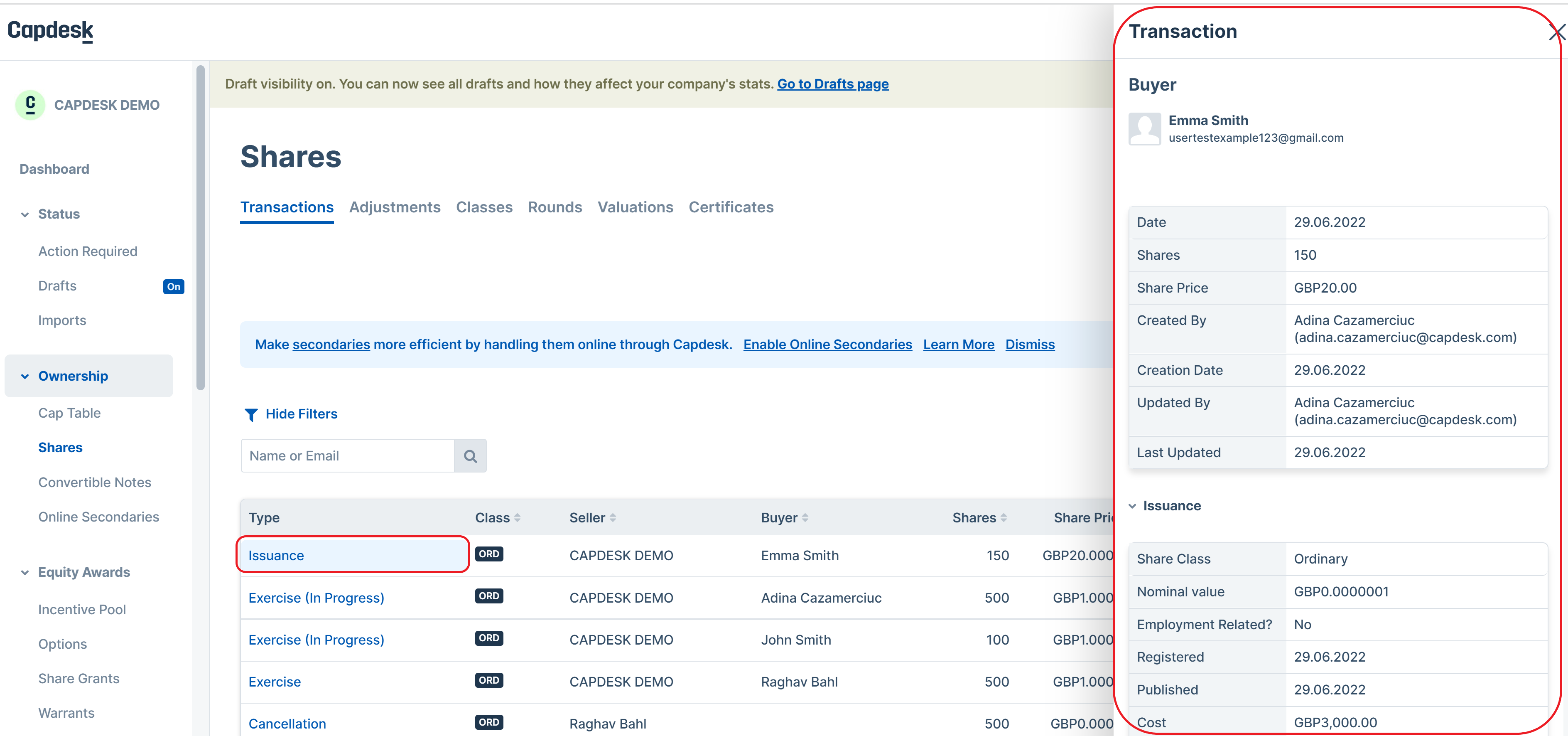Collapse the Equity Awards sidebar section
1568x736 pixels.
click(25, 572)
